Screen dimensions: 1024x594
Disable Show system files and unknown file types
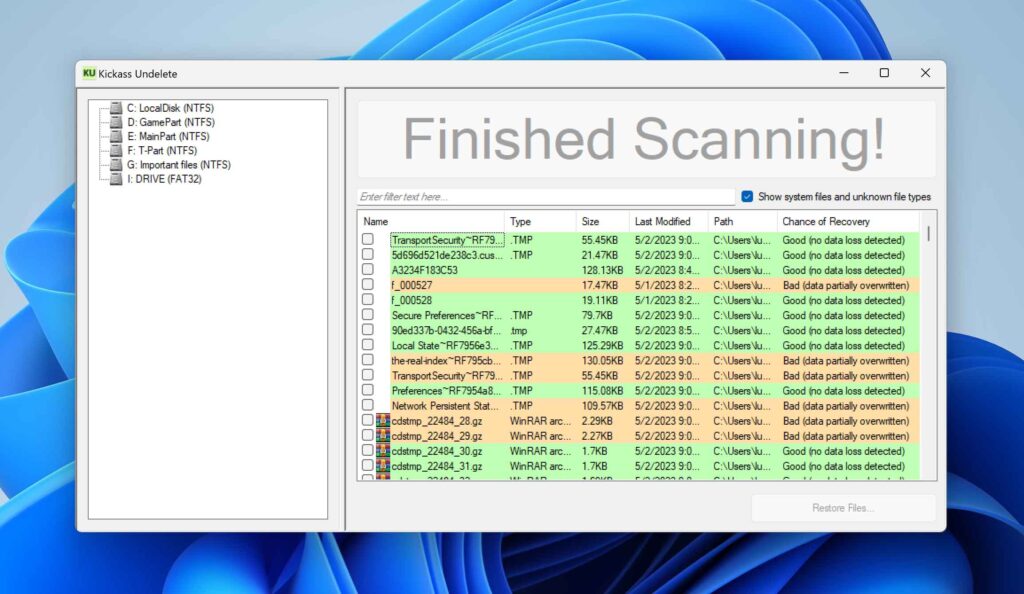coord(745,196)
